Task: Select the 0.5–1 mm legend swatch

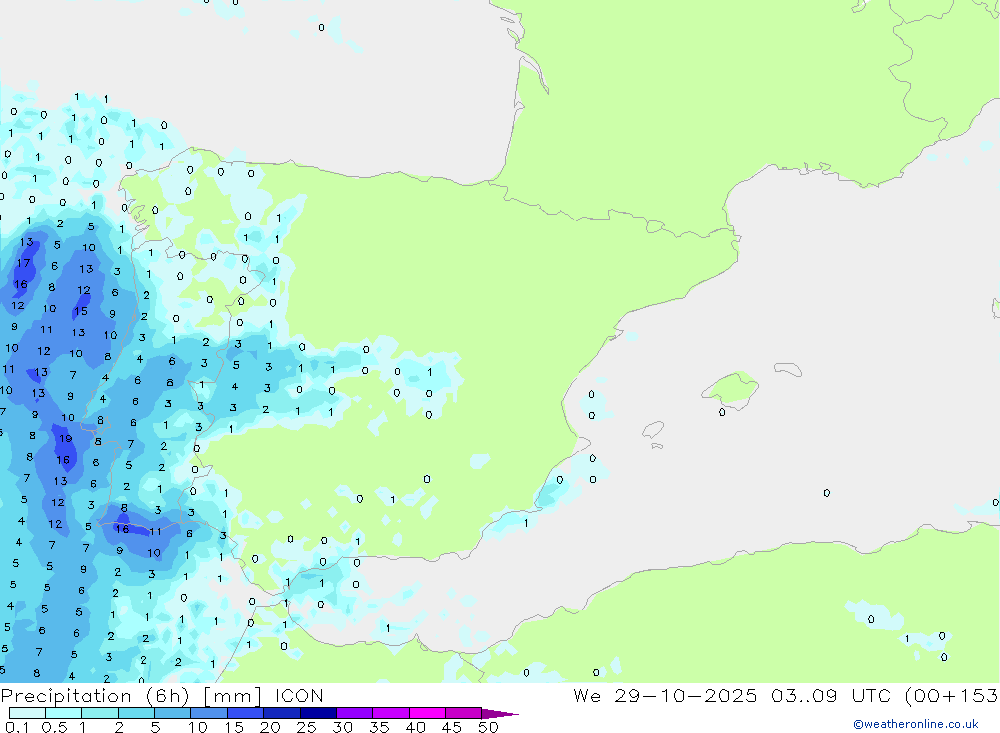Action: (x=64, y=713)
